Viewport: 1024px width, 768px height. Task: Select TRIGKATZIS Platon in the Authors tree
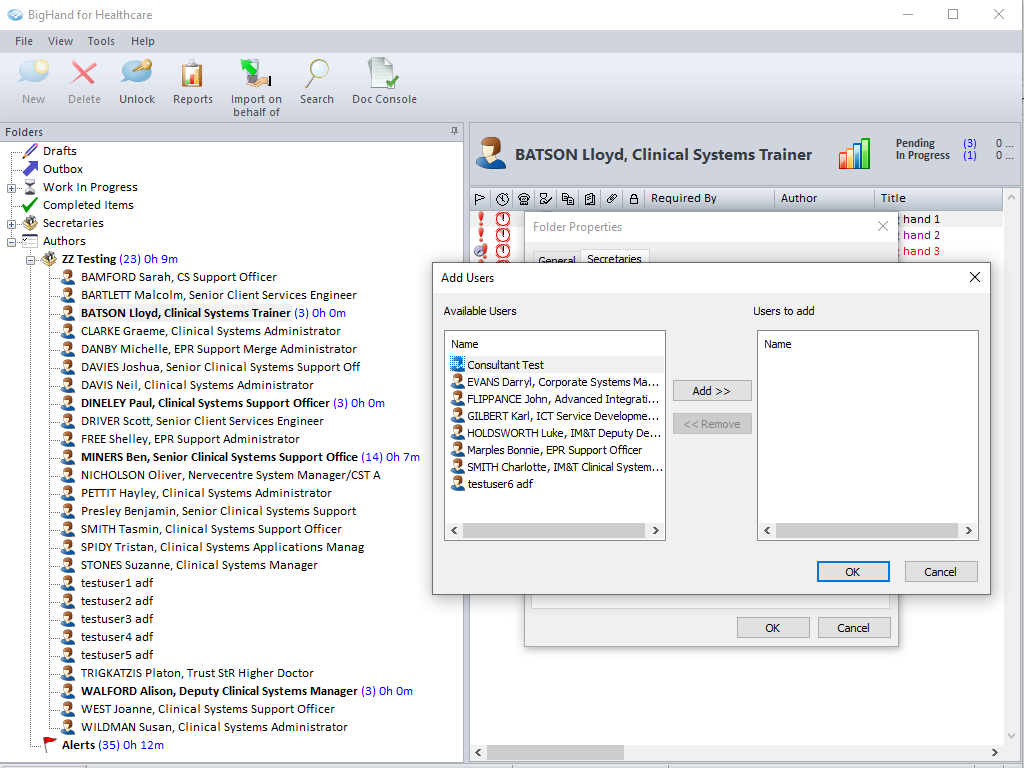(197, 673)
